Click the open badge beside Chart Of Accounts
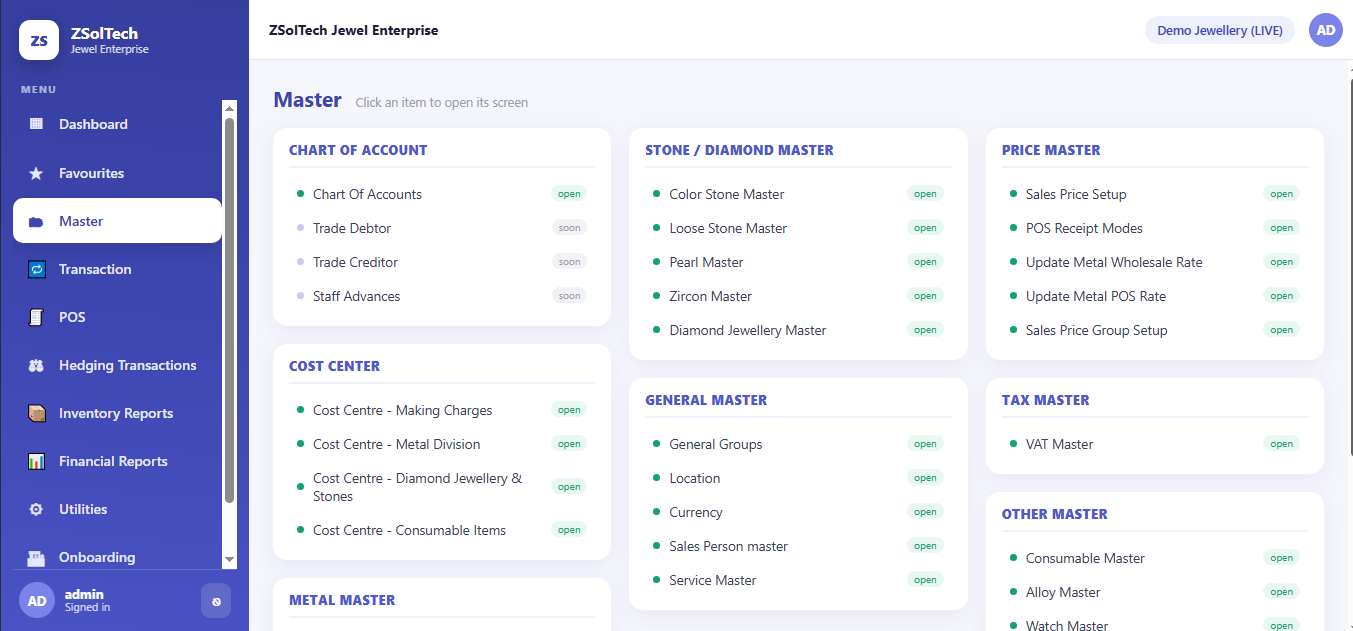Viewport: 1353px width, 631px height. coord(569,194)
